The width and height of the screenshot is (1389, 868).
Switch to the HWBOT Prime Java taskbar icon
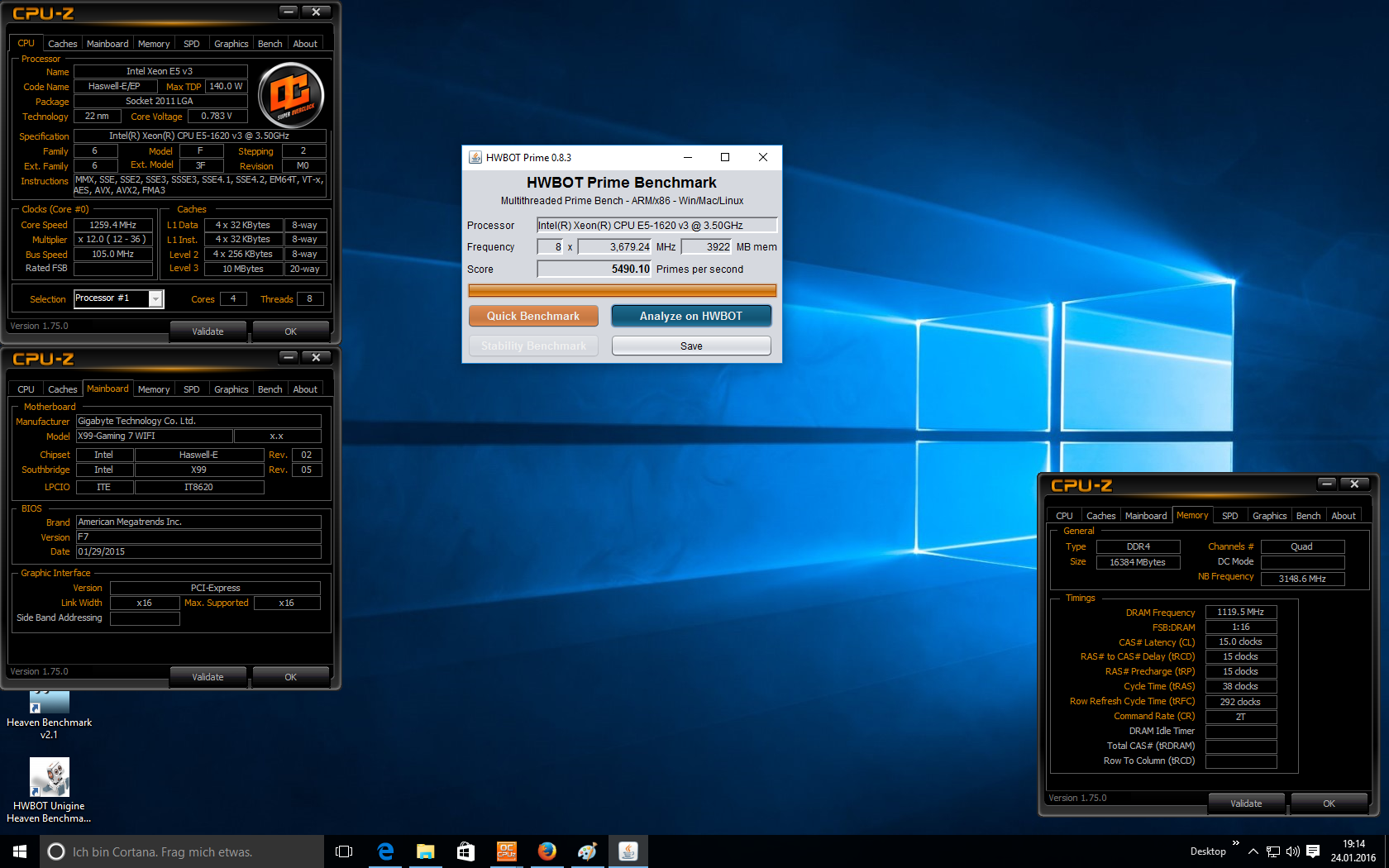pos(628,851)
